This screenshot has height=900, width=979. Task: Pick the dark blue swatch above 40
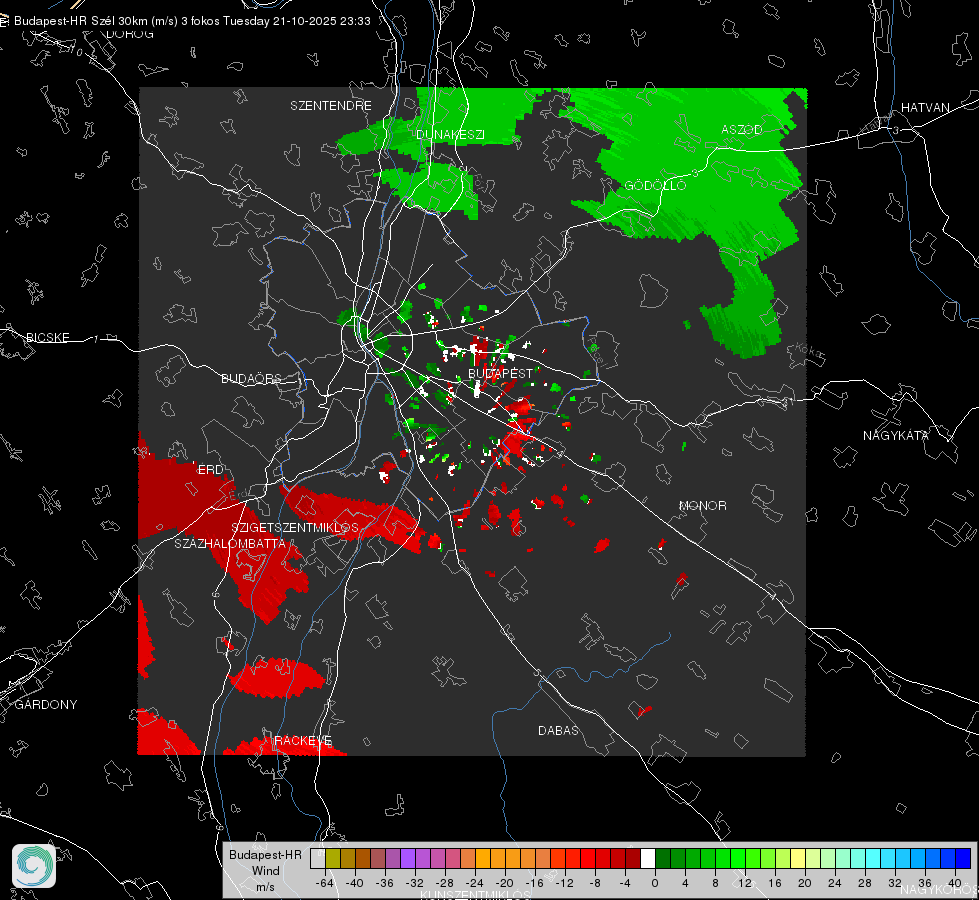963,858
